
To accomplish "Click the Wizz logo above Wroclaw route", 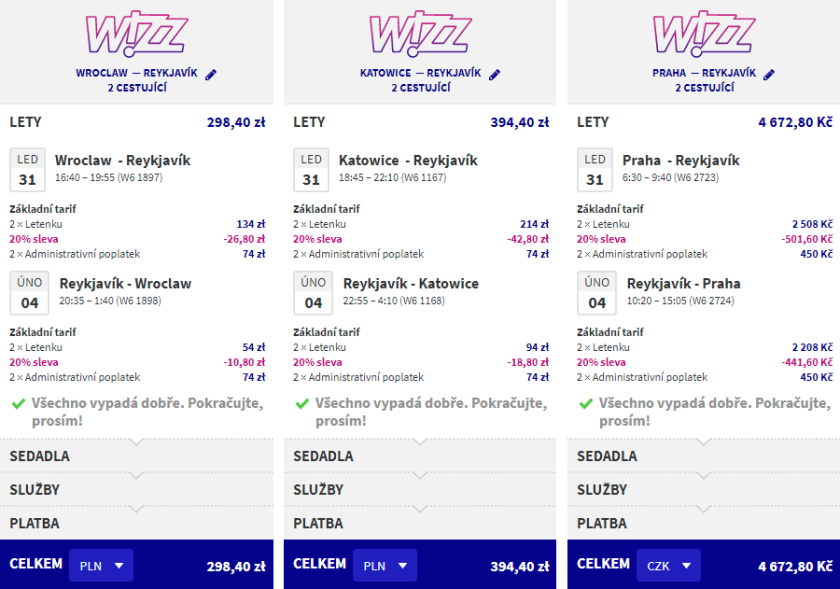I will click(136, 35).
